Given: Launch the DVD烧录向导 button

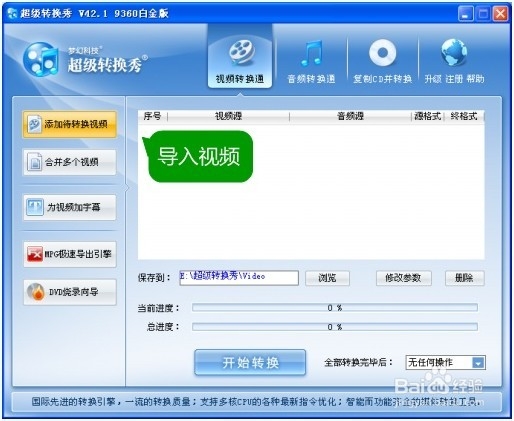Looking at the screenshot, I should click(70, 292).
